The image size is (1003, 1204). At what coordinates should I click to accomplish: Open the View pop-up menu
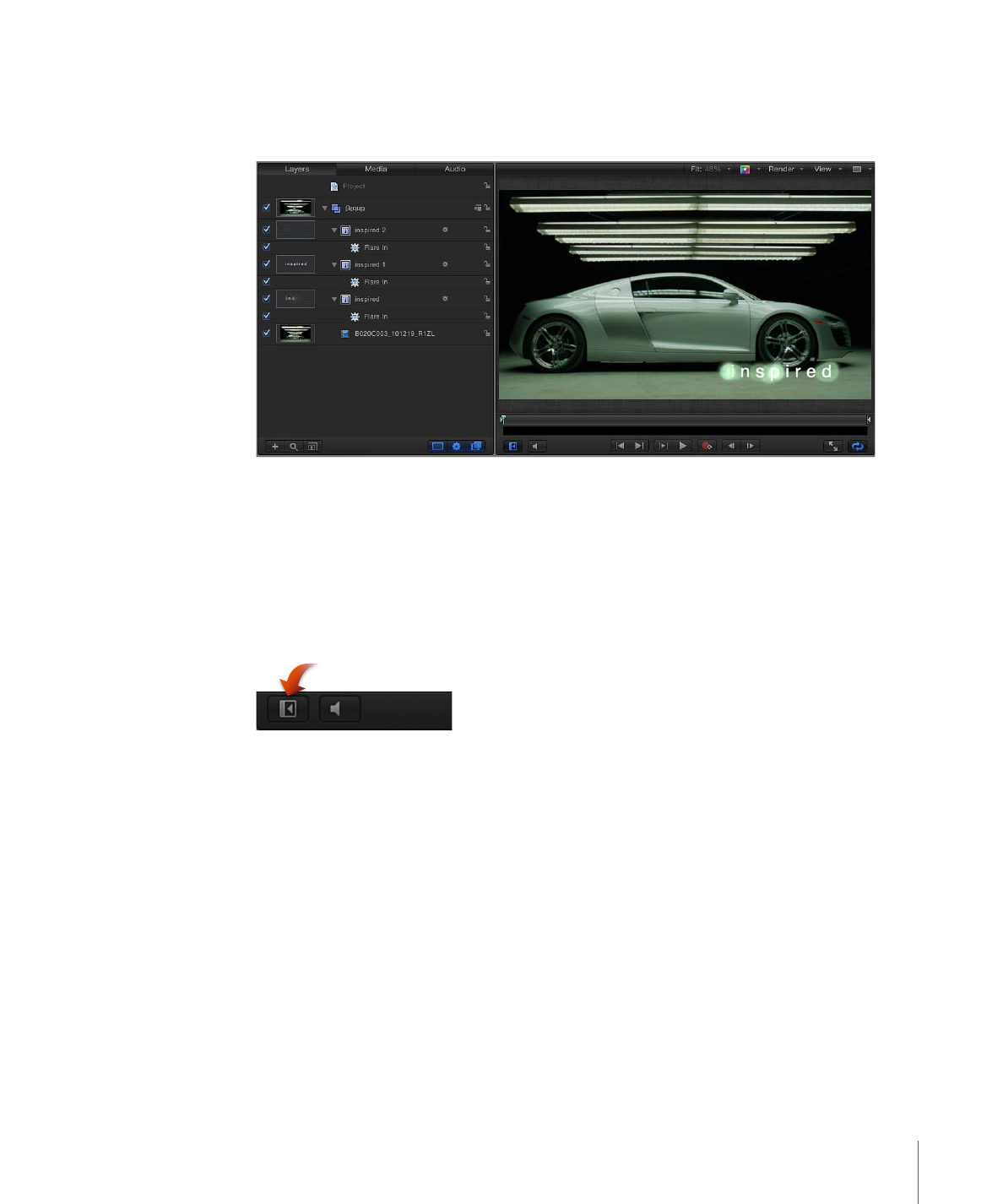point(827,169)
